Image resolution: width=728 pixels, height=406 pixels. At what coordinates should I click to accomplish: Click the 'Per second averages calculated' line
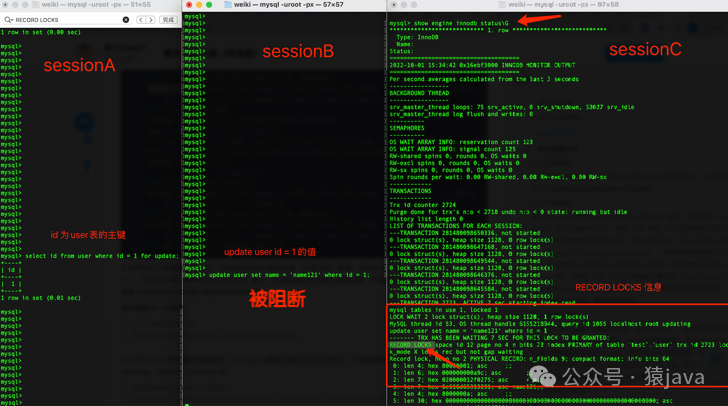click(484, 79)
